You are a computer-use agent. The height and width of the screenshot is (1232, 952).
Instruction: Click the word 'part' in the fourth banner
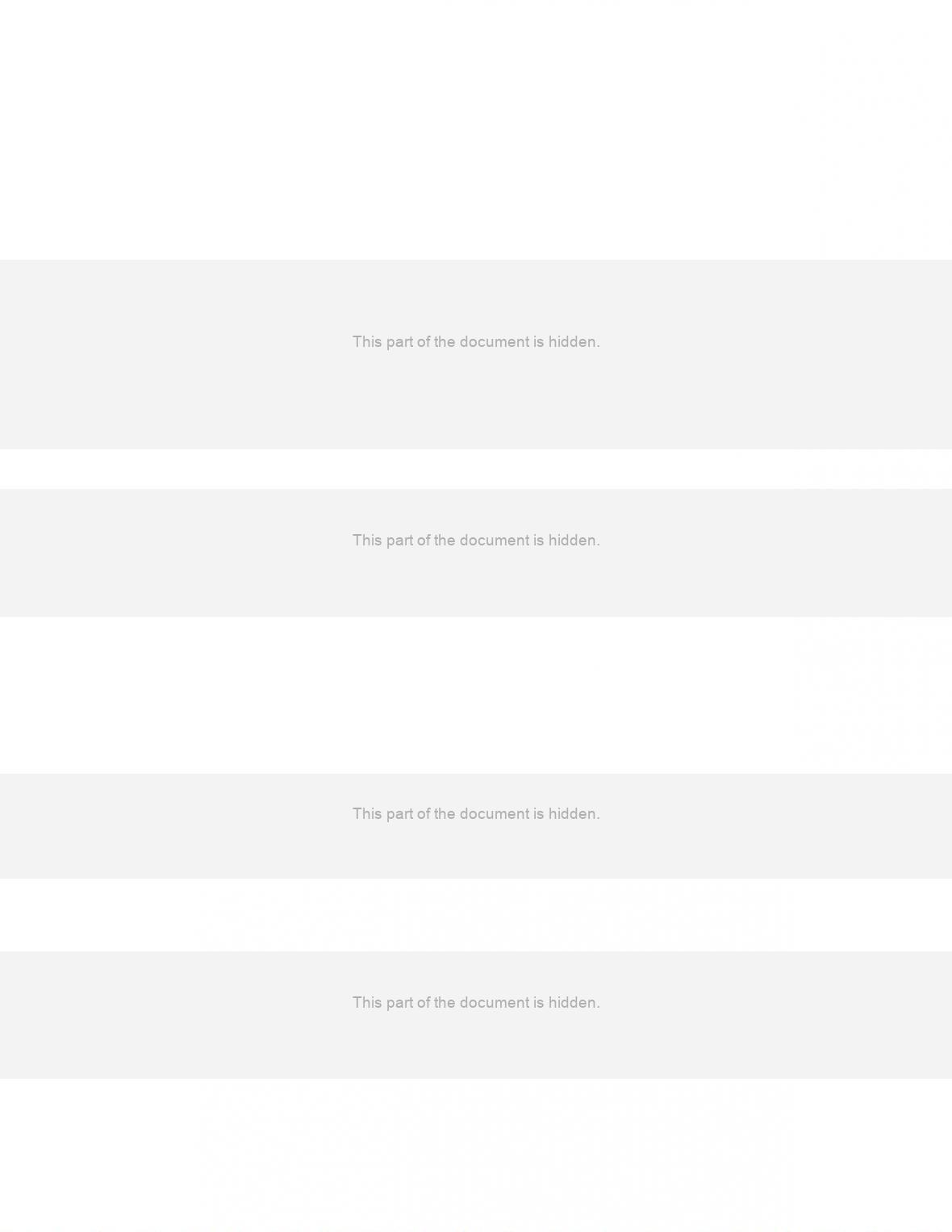click(399, 1004)
